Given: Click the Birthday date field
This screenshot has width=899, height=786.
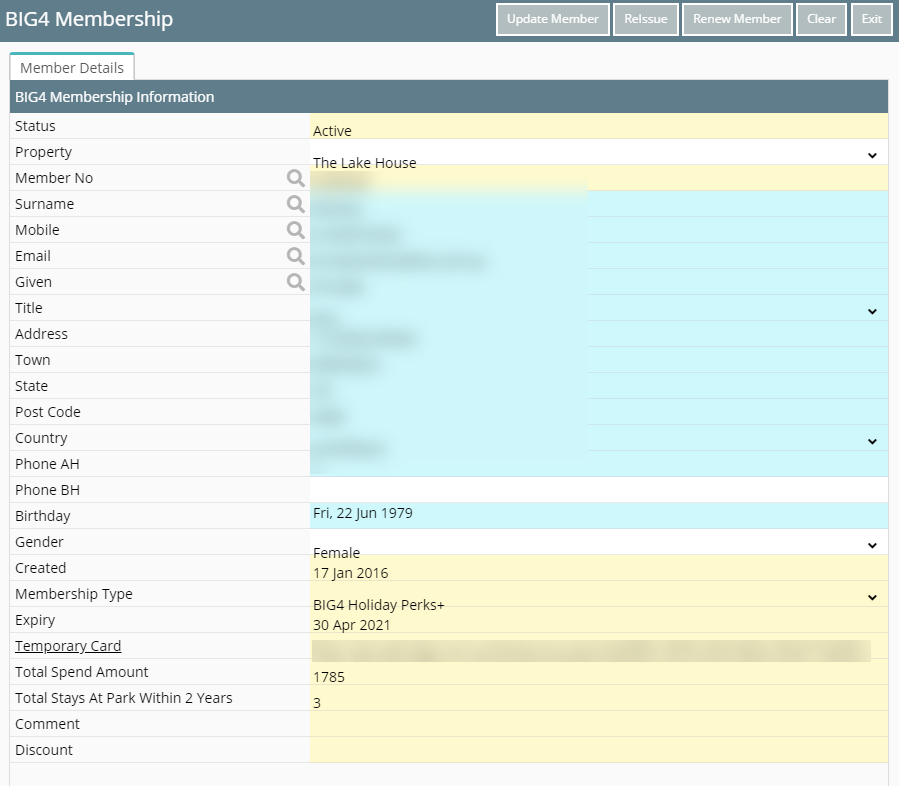Looking at the screenshot, I should (x=599, y=516).
